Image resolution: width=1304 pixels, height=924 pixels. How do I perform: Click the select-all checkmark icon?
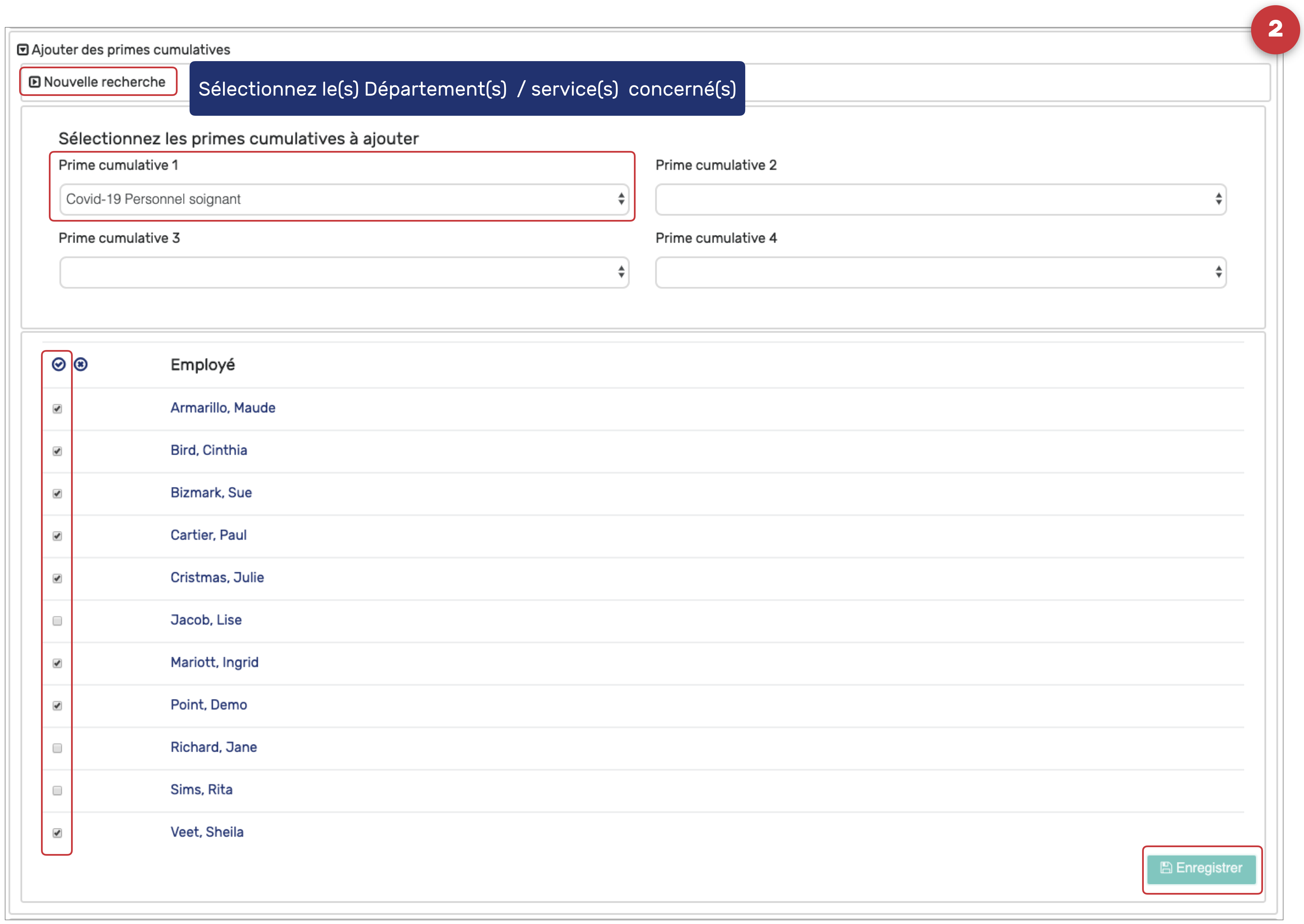(59, 364)
